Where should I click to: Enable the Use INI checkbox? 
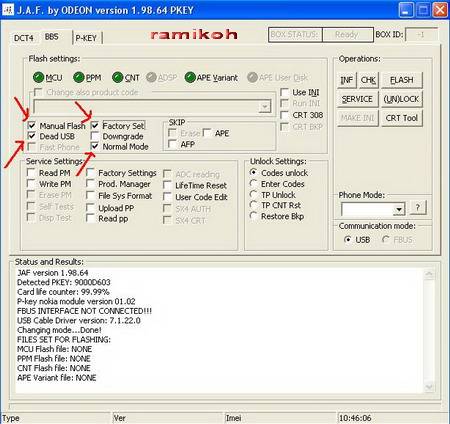click(284, 92)
